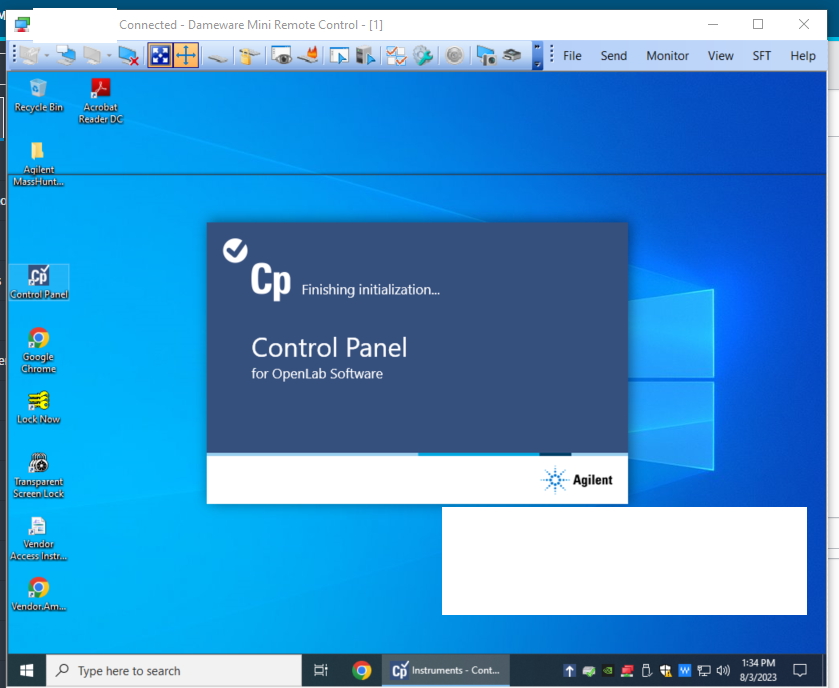This screenshot has width=839, height=688.
Task: Click the drive with green check tray icon
Action: (589, 671)
